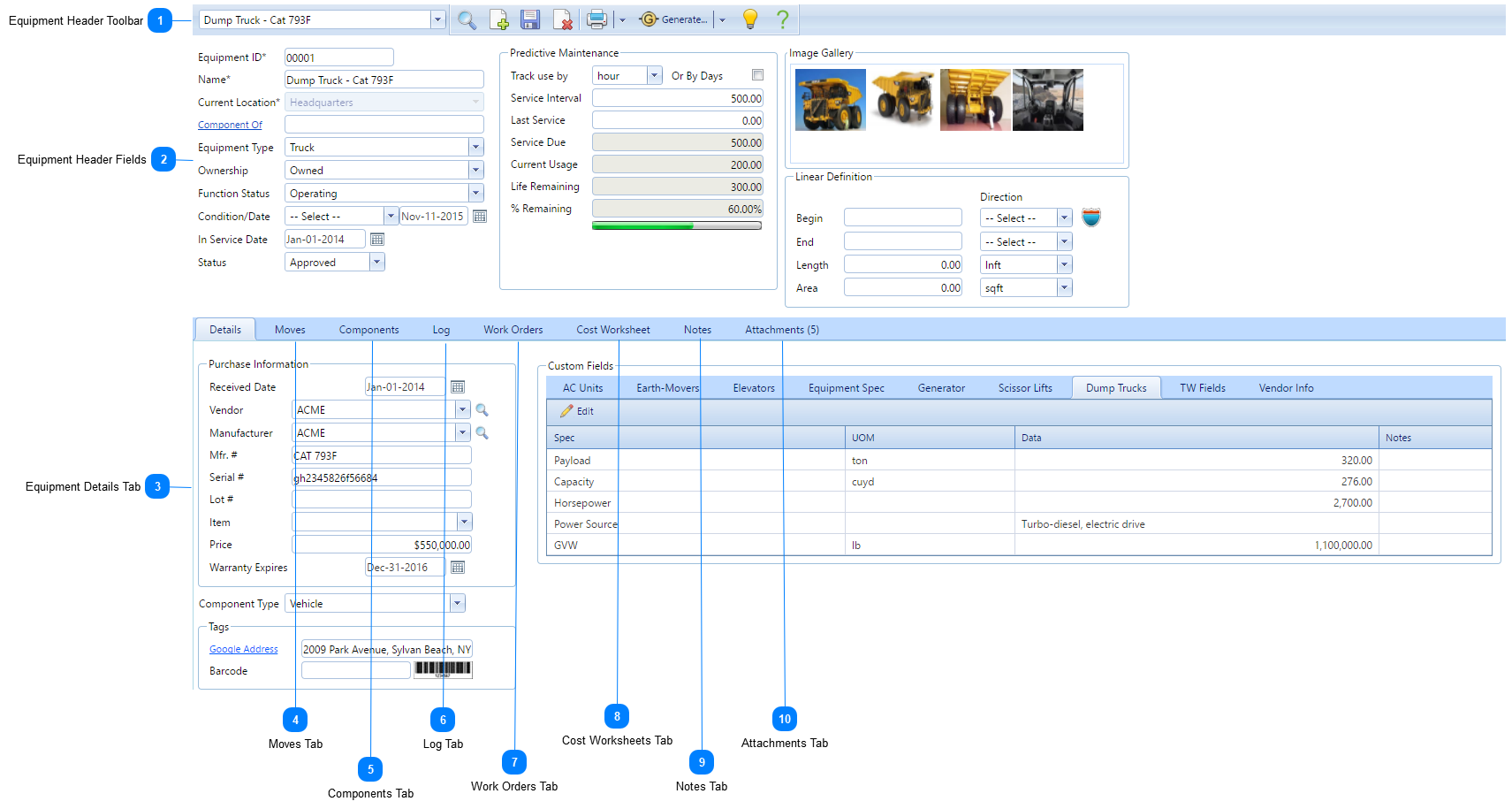The image size is (1512, 809).
Task: Switch to the Cost Worksheet tab
Action: [x=613, y=330]
